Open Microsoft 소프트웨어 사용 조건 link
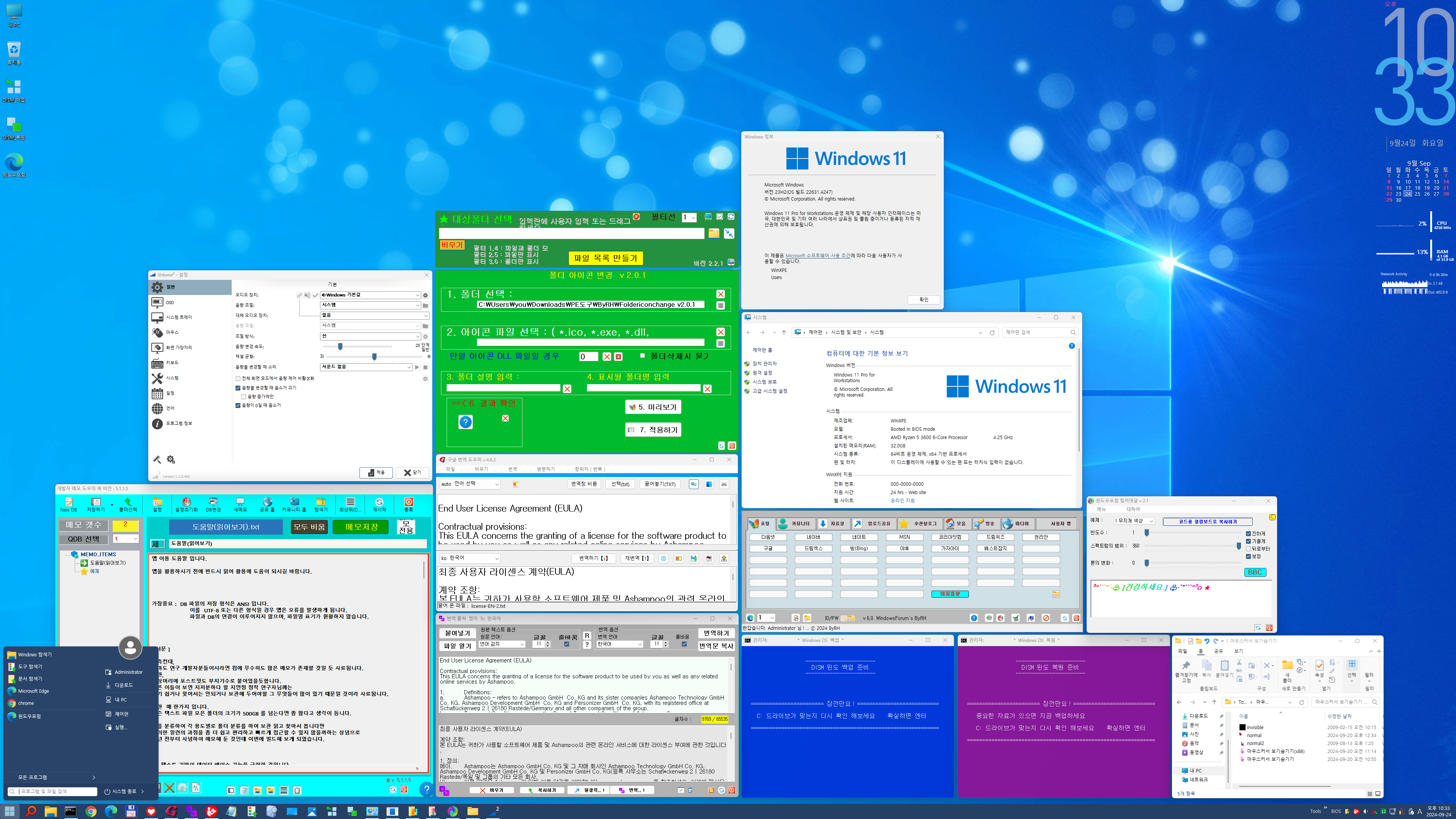This screenshot has width=1456, height=819. point(818,256)
